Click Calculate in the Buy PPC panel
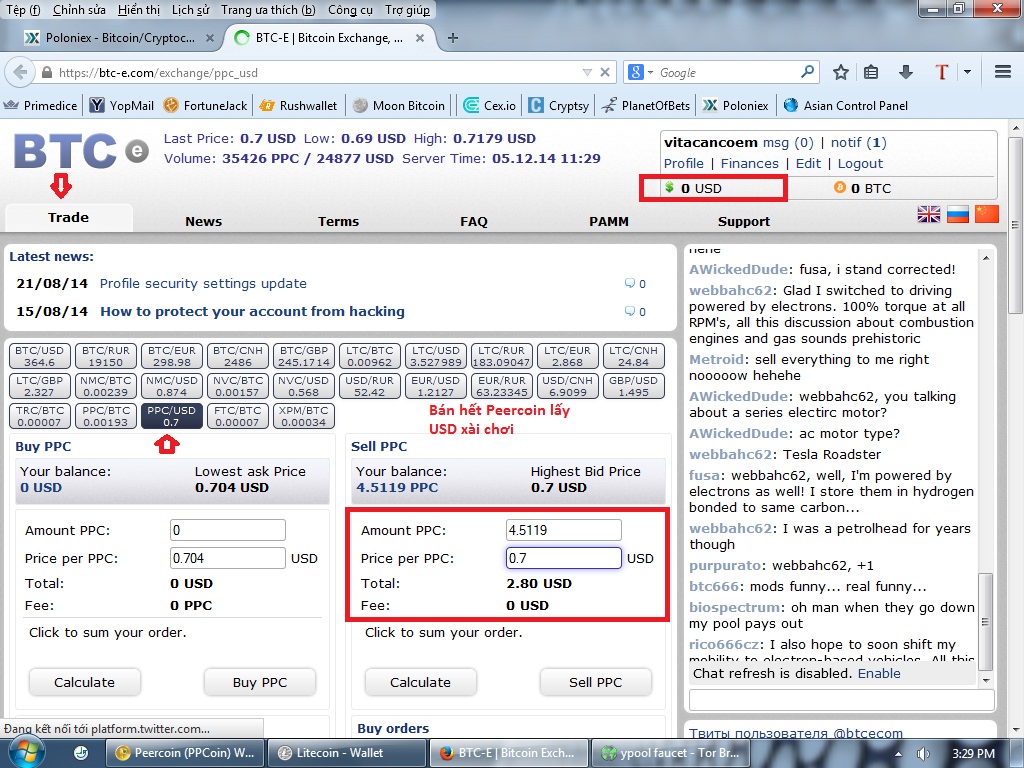This screenshot has height=768, width=1024. 84,682
